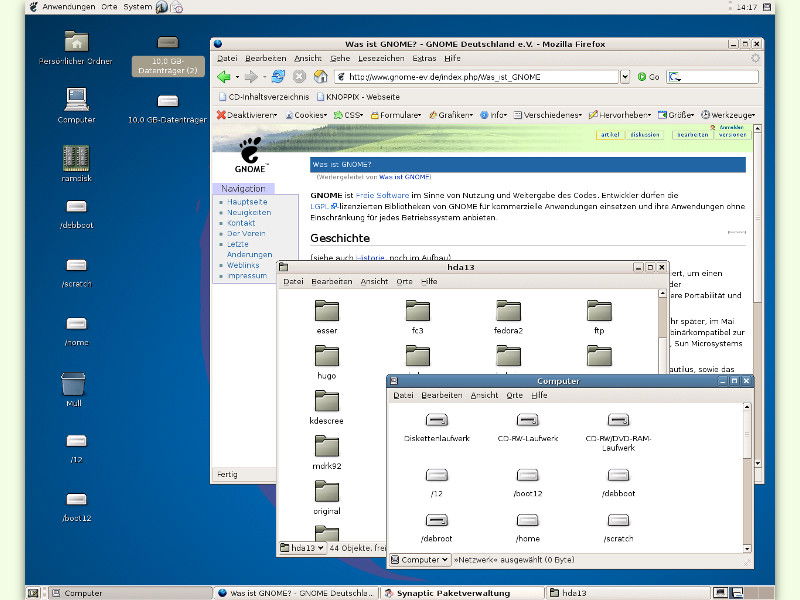800x600 pixels.
Task: Select the mdrk92 folder in hda13
Action: (327, 453)
